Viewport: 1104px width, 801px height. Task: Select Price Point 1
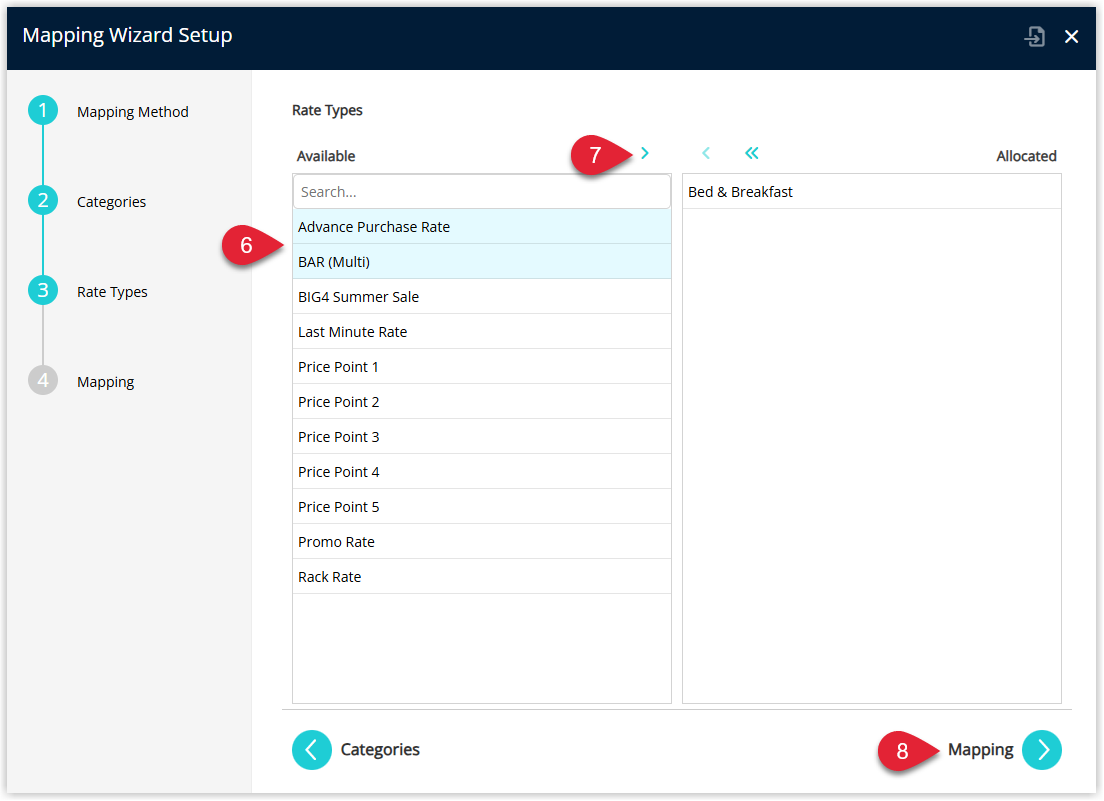click(x=482, y=367)
